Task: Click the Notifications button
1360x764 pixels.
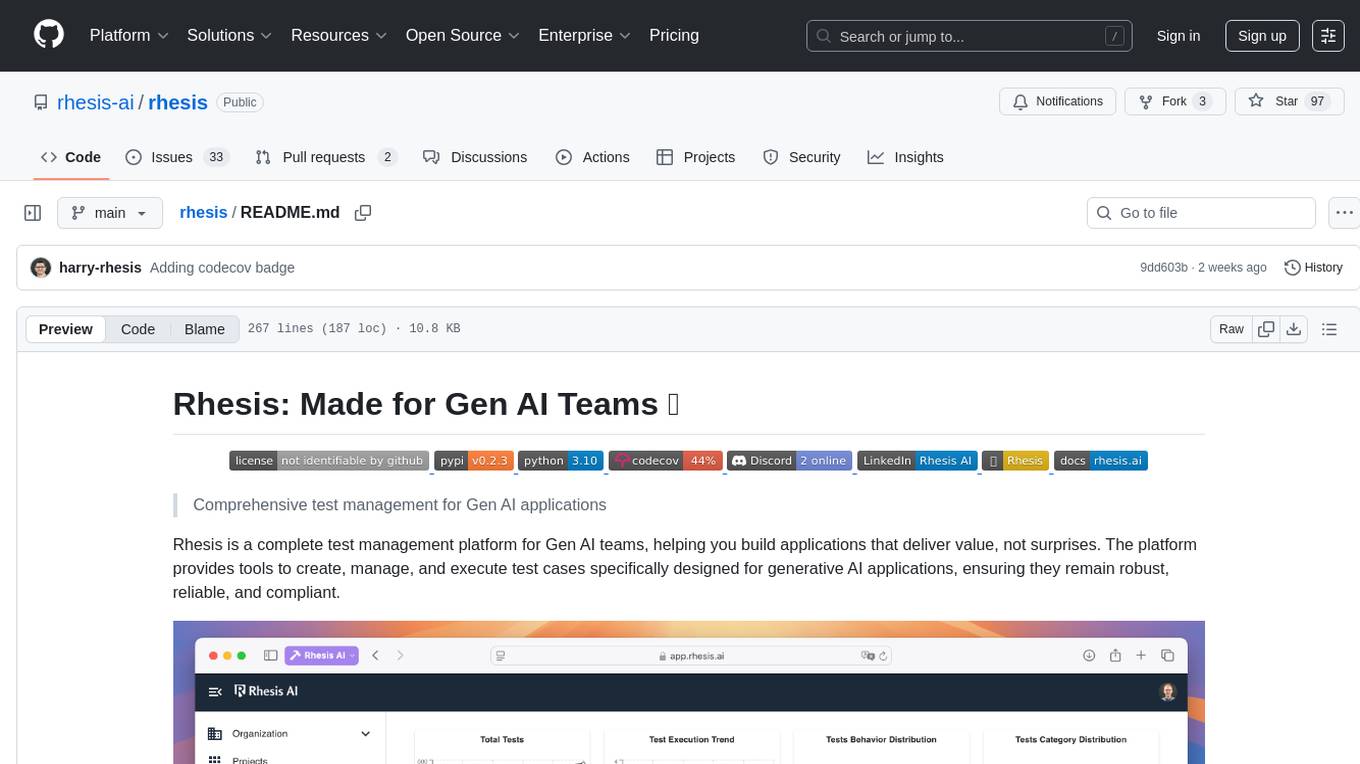Action: (x=1058, y=101)
